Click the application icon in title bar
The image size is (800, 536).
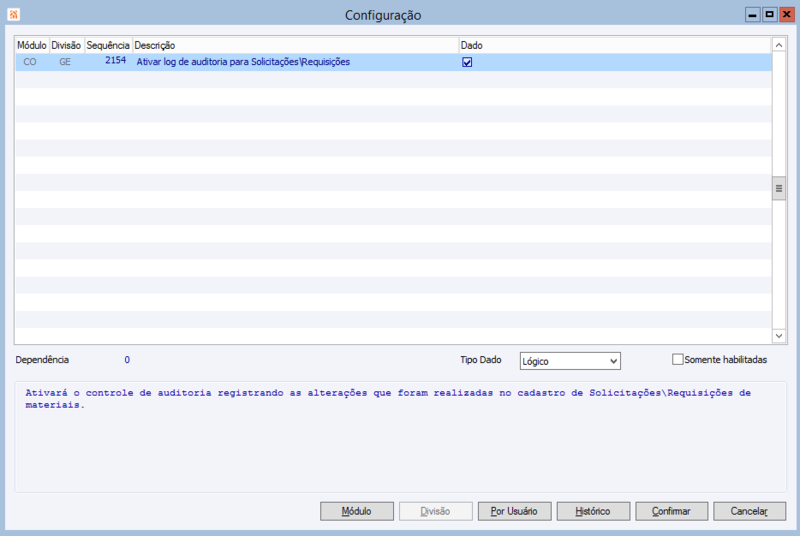pos(14,14)
